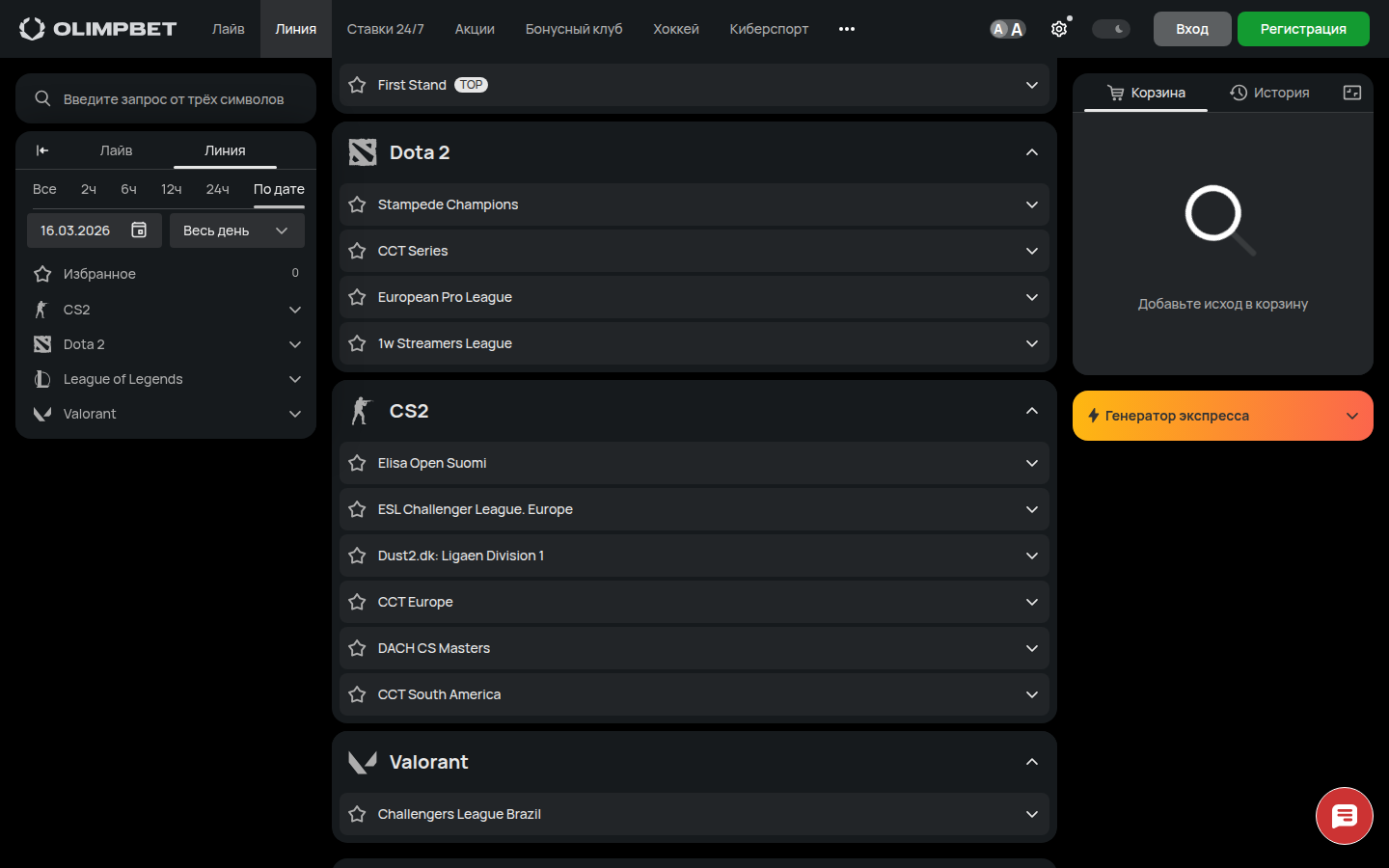Click the bet slip layout icon
Image resolution: width=1389 pixels, height=868 pixels.
(x=1352, y=93)
